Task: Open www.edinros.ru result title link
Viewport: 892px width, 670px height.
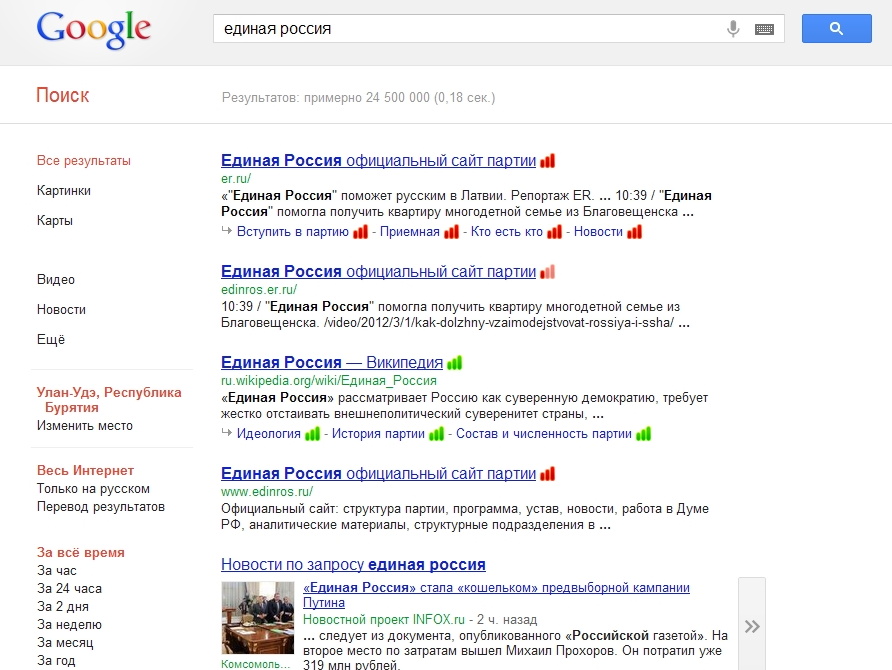Action: 378,474
